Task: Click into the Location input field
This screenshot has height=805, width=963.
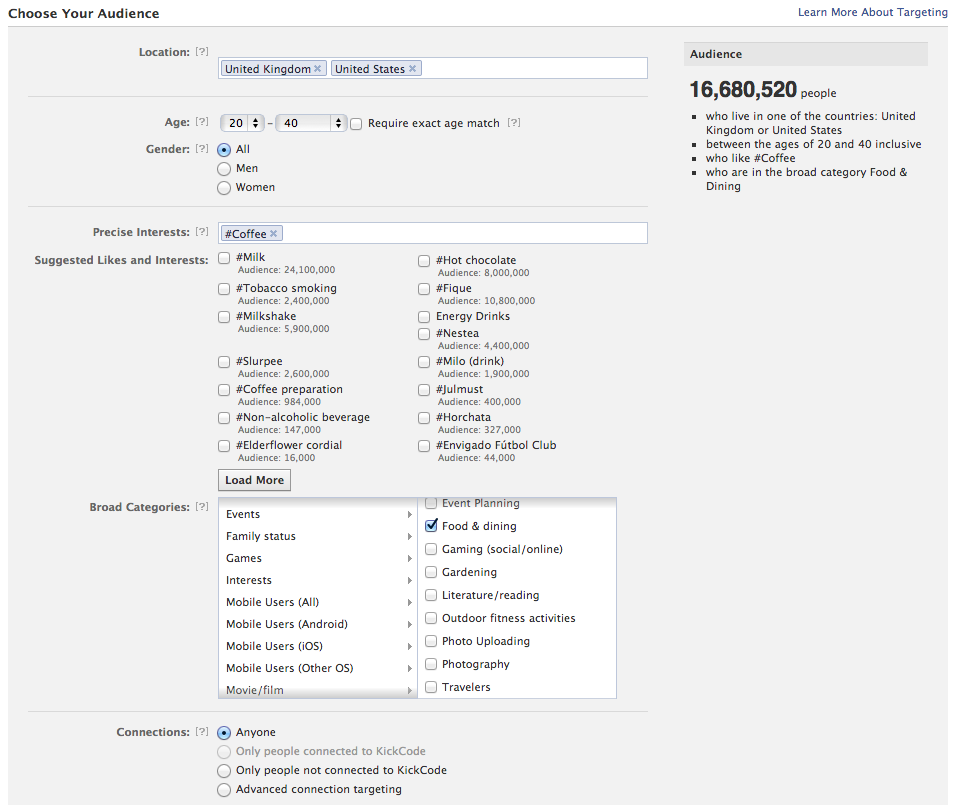Action: [x=432, y=68]
